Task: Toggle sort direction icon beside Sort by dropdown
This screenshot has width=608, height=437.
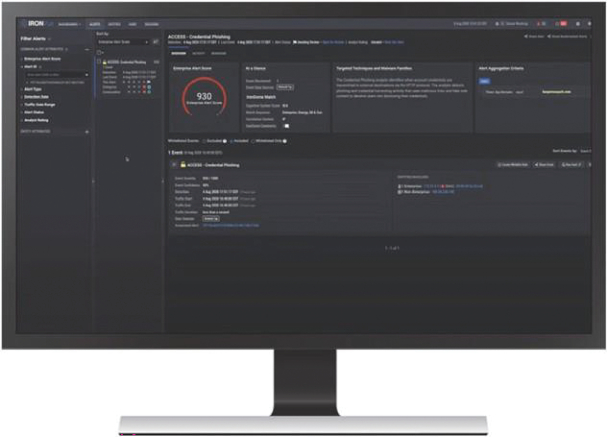Action: pos(155,42)
